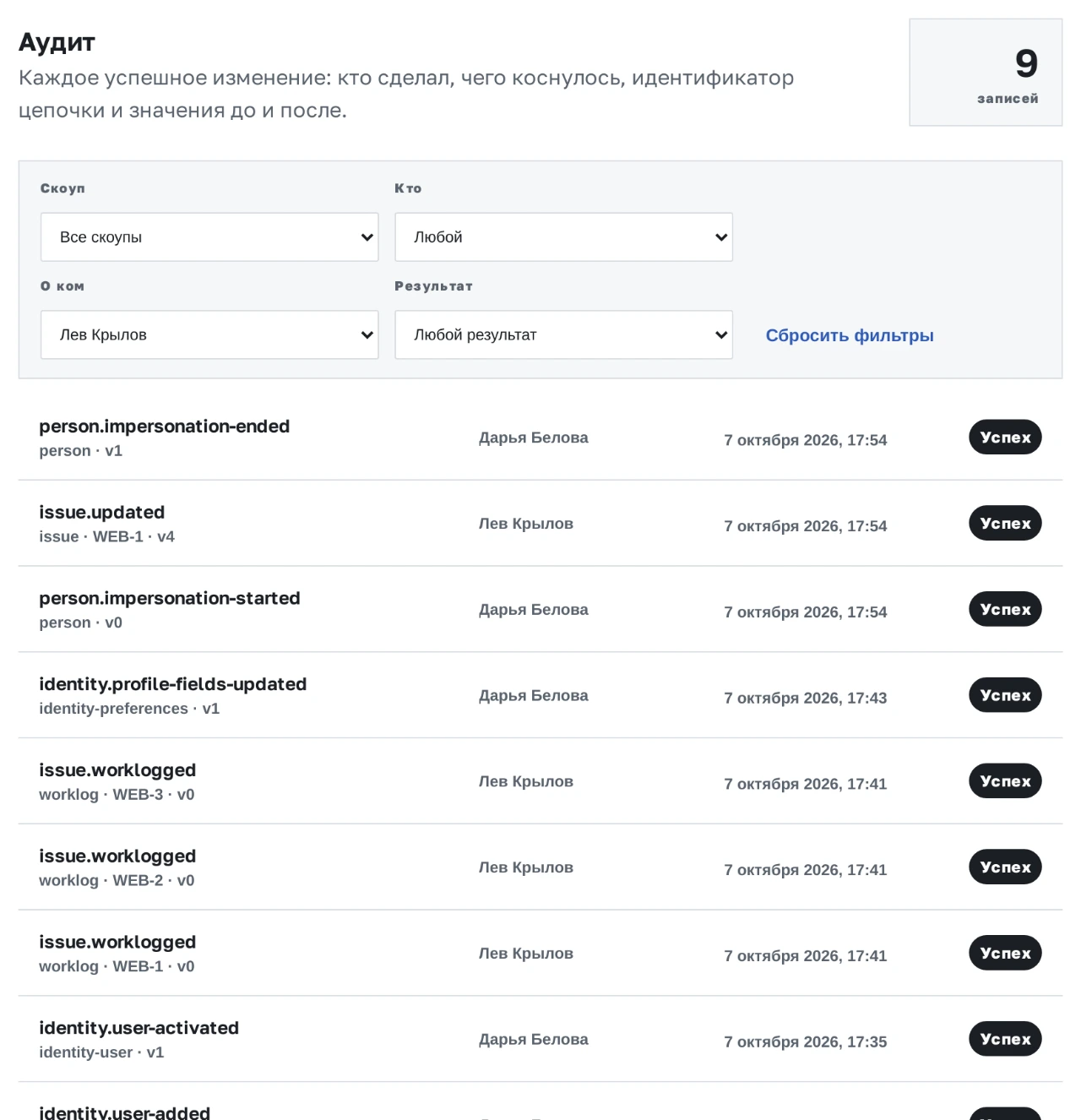Expand the Кто filter dropdown
Screen dimensions: 1081x1120
[563, 237]
